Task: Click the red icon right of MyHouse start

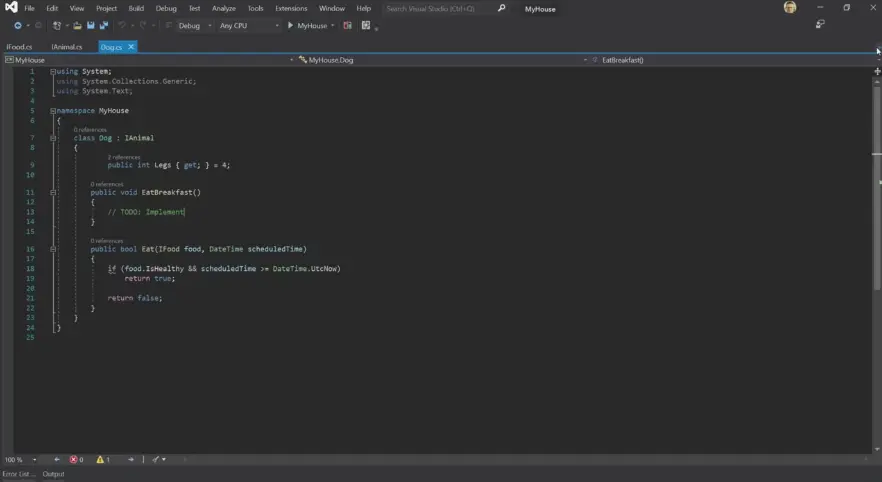Action: pyautogui.click(x=348, y=25)
